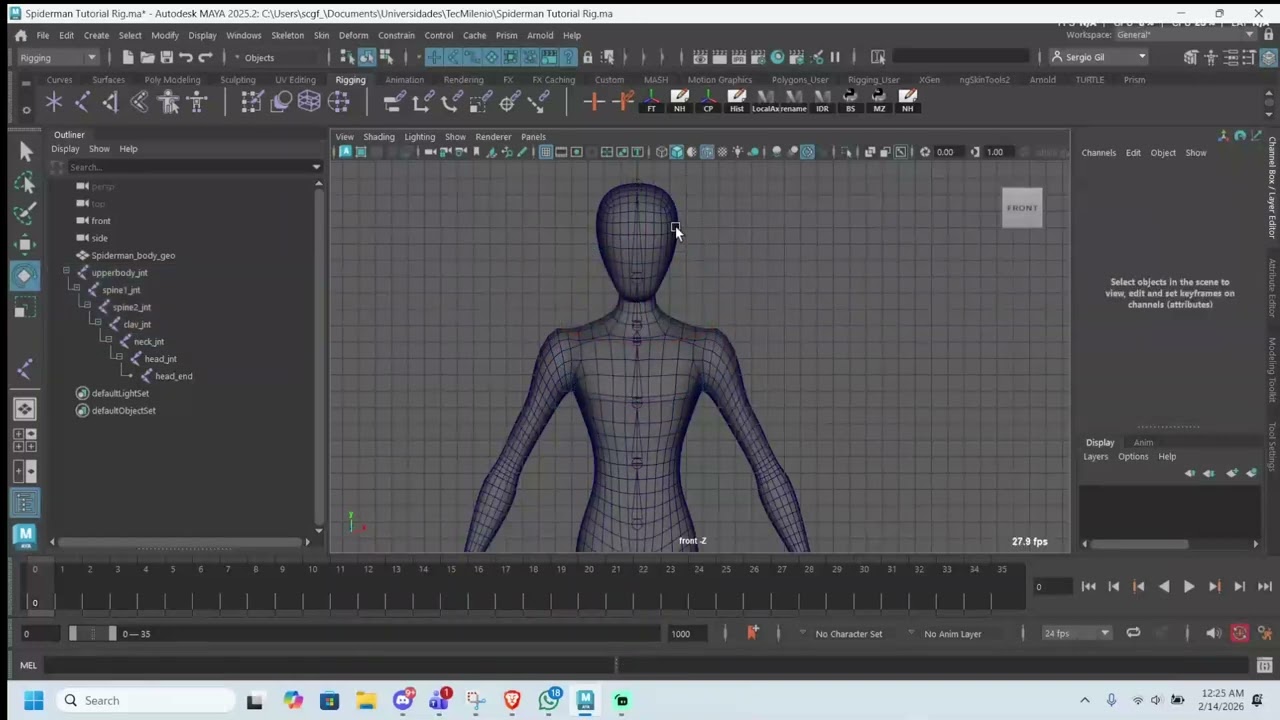Click the rename shelf button
The image size is (1280, 720).
793,101
